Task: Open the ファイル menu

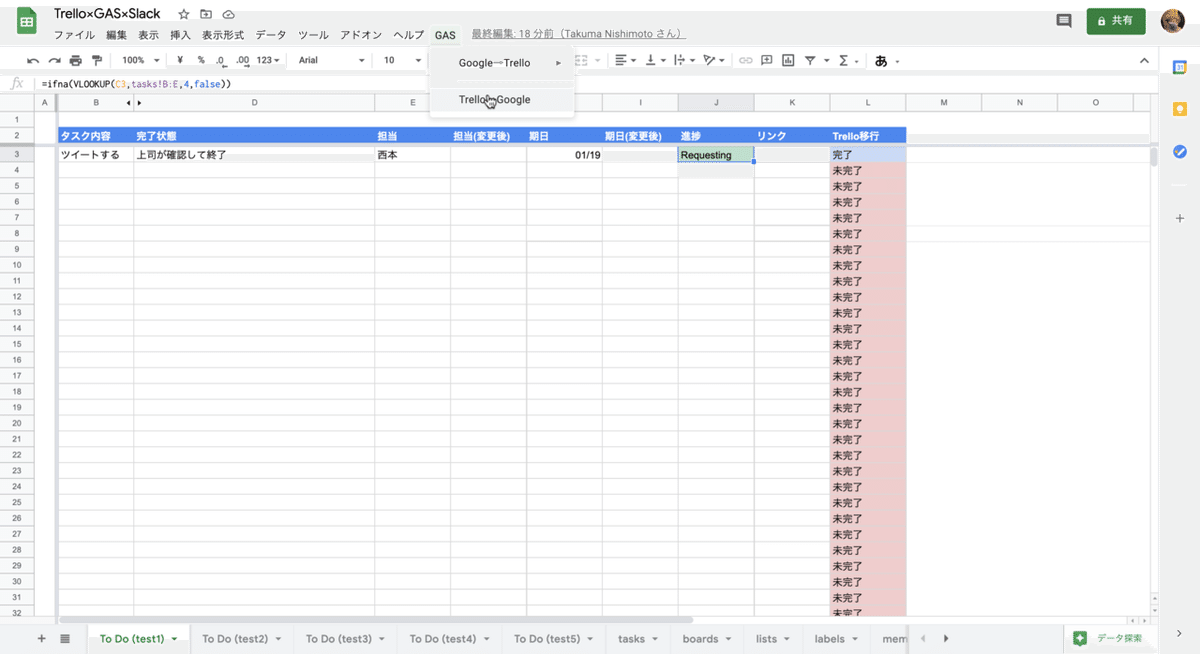Action: [x=74, y=35]
